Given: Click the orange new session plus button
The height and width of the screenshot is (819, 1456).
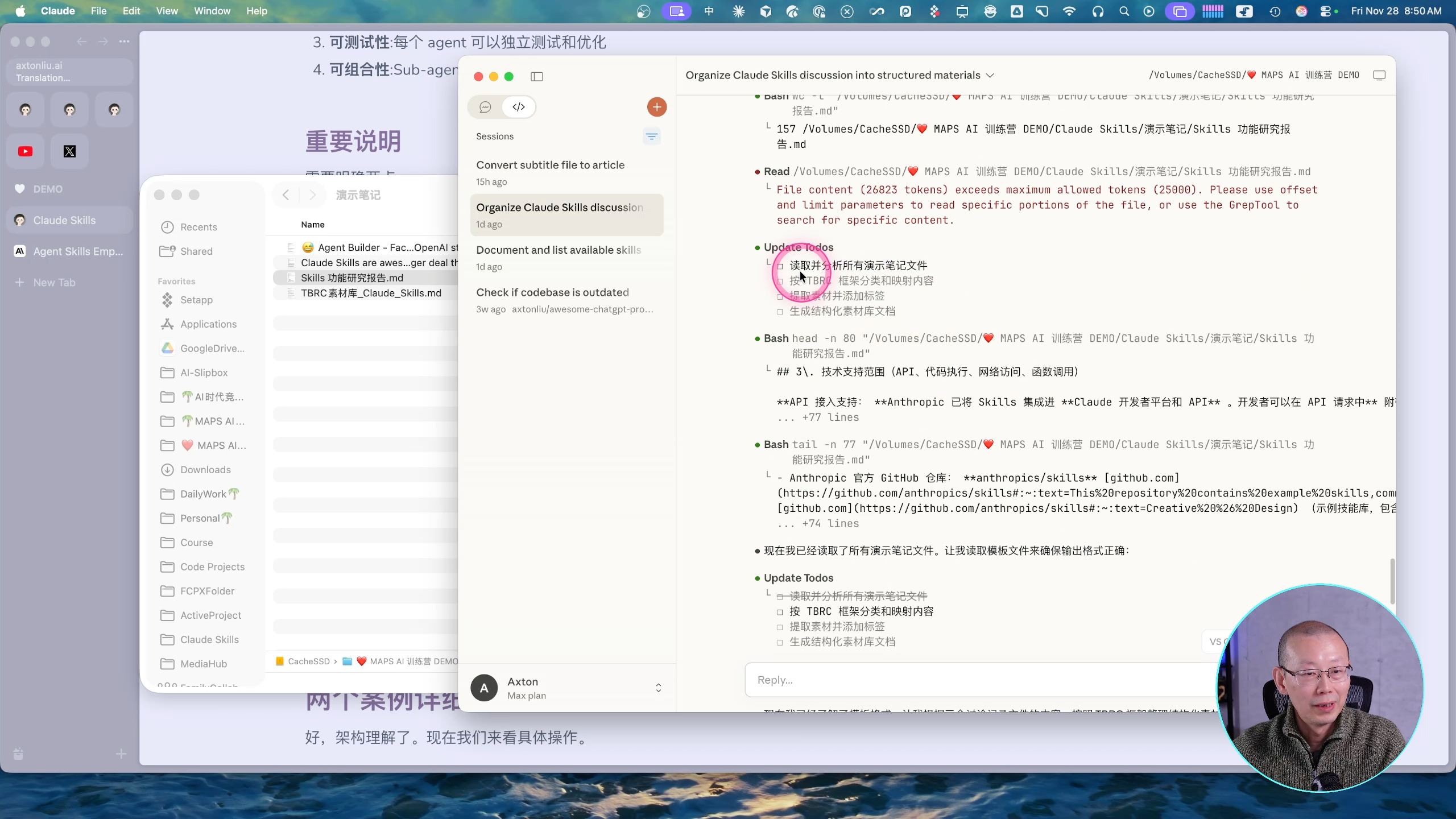Looking at the screenshot, I should 656,107.
